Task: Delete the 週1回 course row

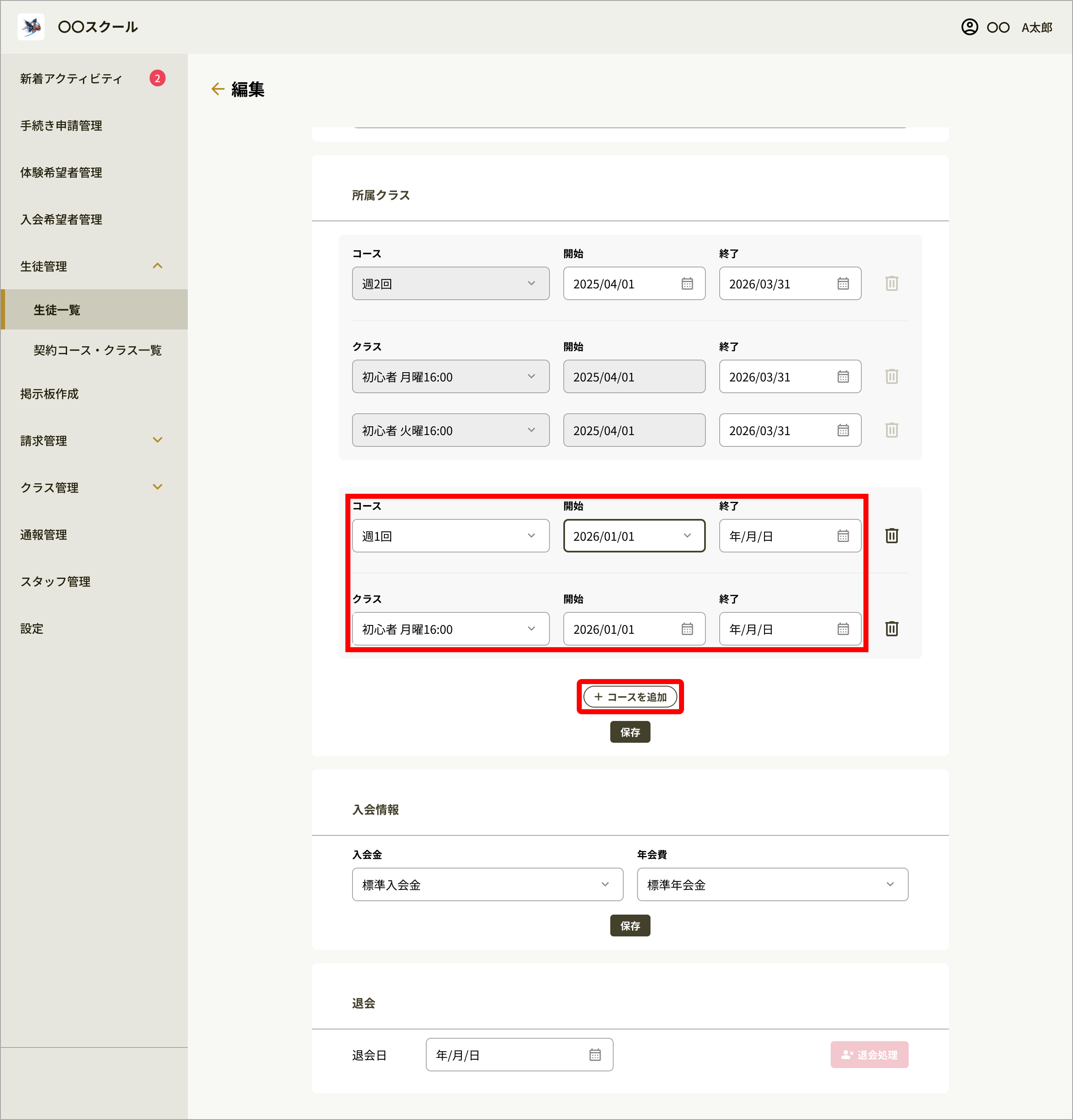Action: click(x=892, y=536)
